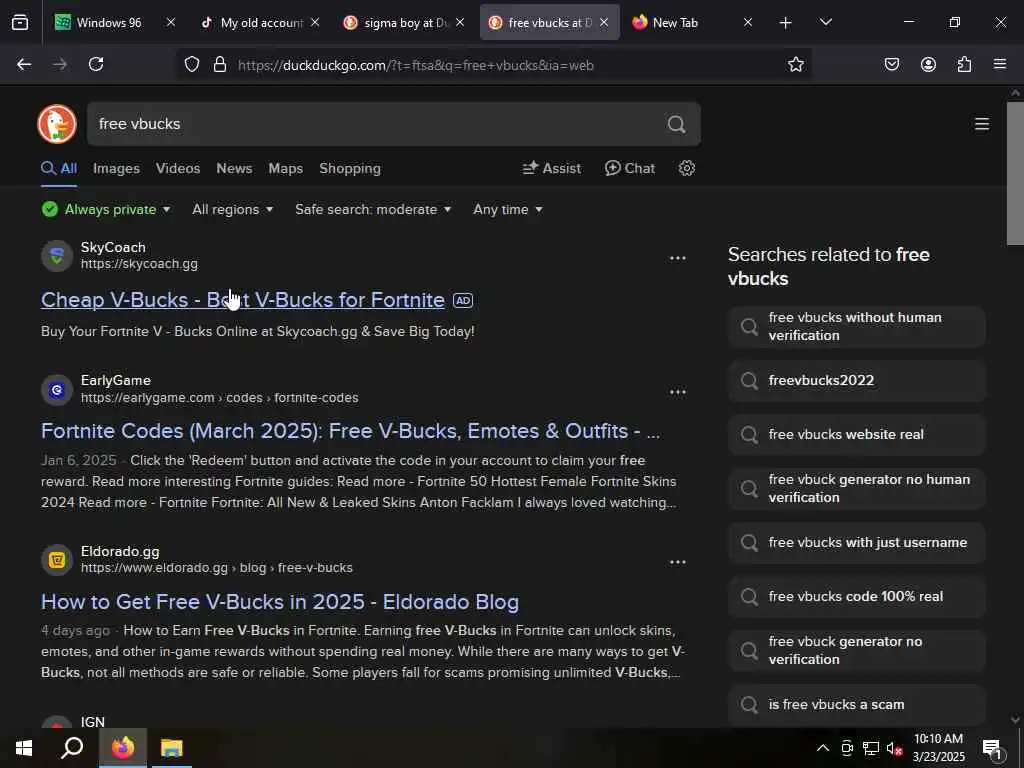
Task: Select the Images search tab
Action: [116, 168]
